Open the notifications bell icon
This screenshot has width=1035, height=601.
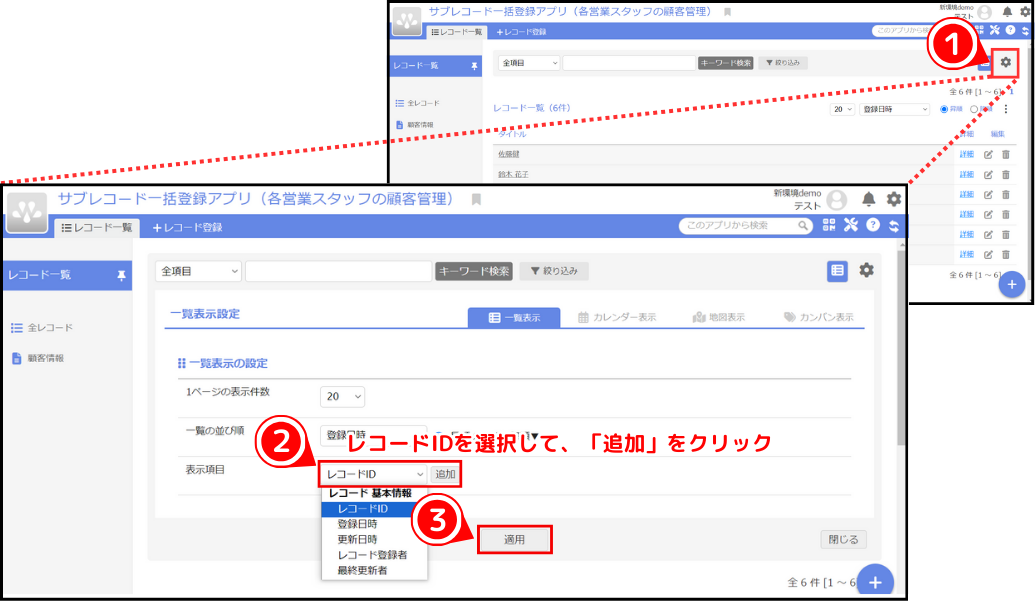pos(867,199)
